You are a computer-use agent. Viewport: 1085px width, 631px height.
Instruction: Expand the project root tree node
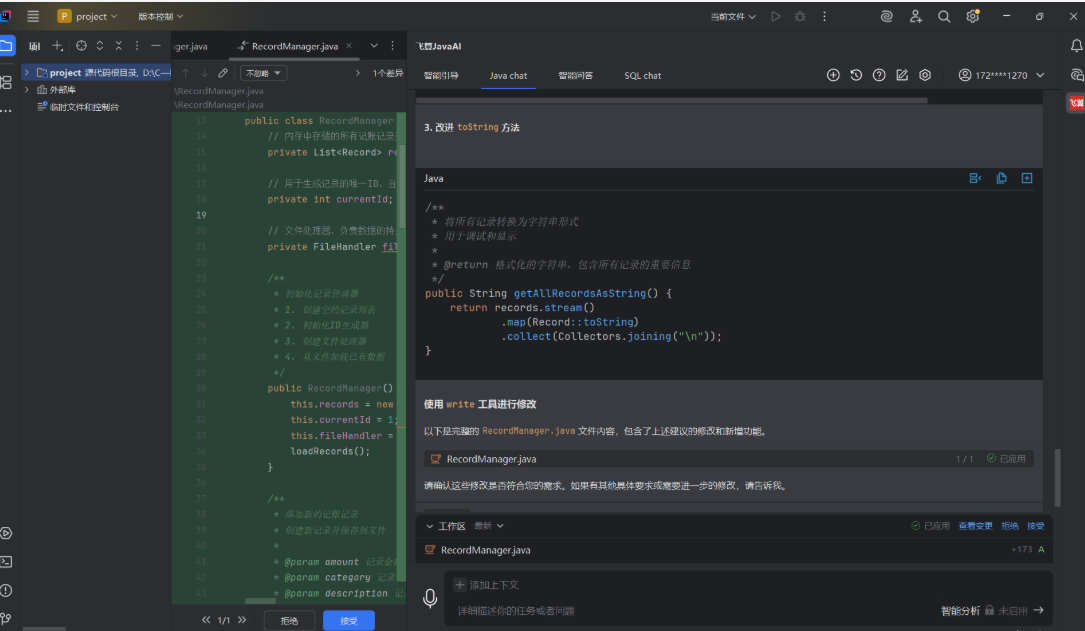pos(27,73)
